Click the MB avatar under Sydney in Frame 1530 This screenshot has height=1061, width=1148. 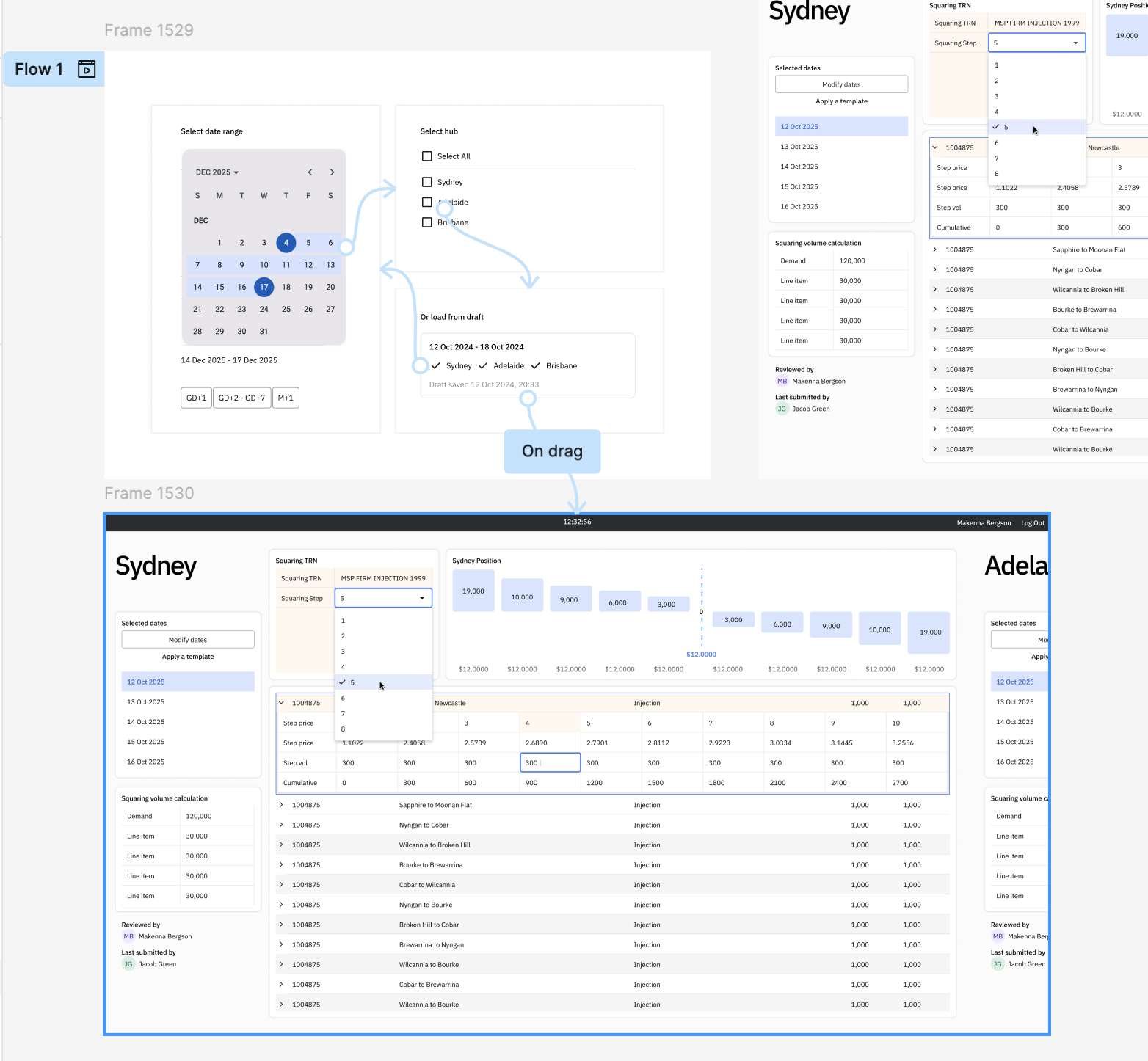(x=128, y=936)
